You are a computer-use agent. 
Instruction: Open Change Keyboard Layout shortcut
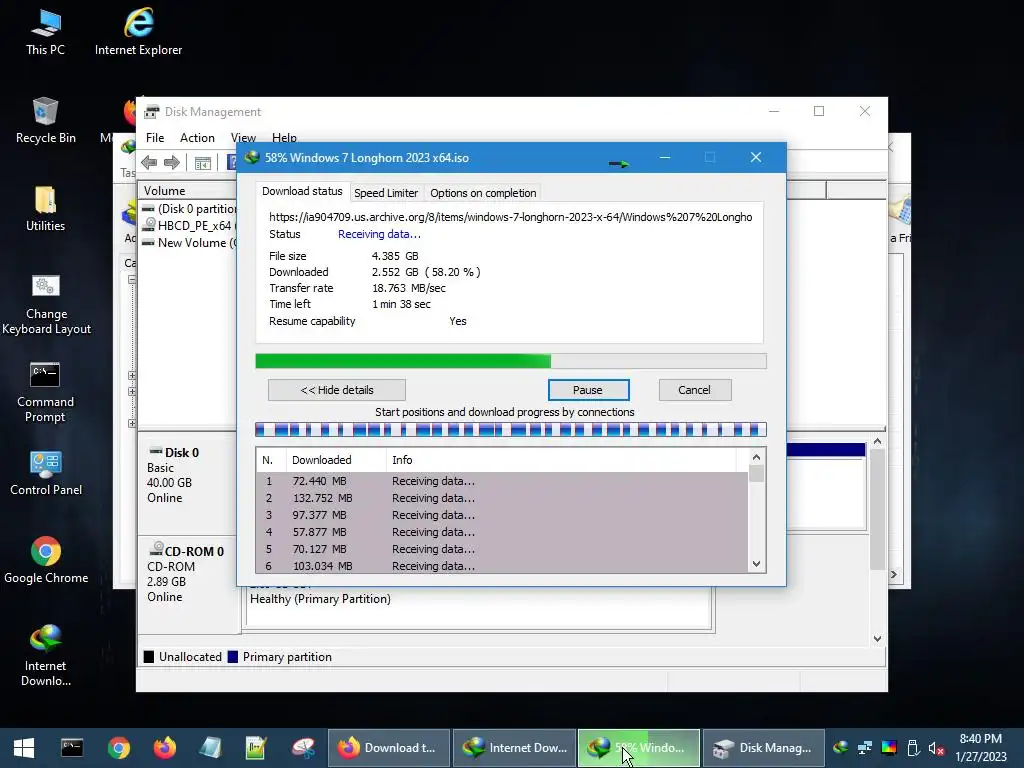tap(46, 304)
